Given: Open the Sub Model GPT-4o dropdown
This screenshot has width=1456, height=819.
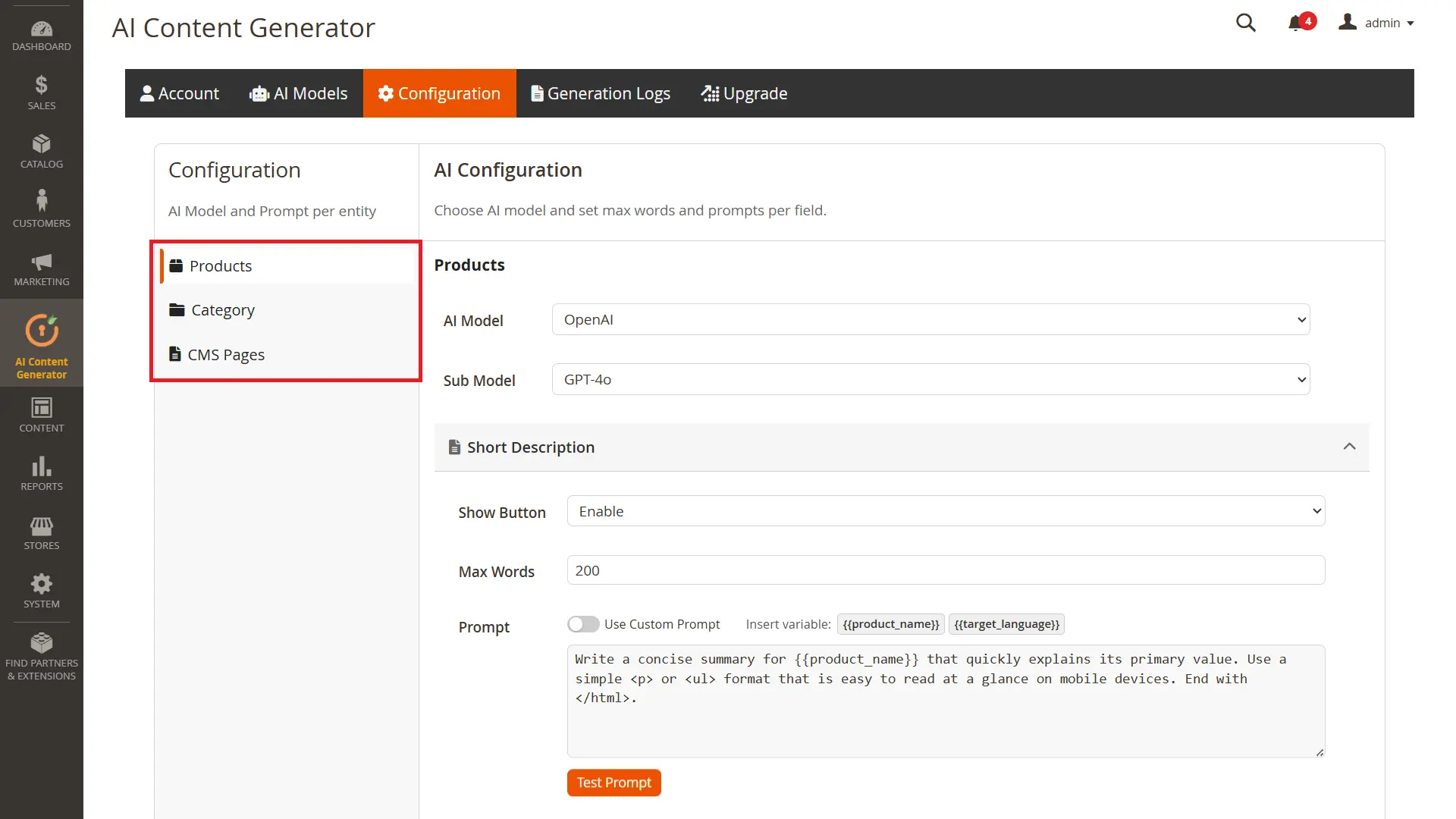Looking at the screenshot, I should (930, 379).
